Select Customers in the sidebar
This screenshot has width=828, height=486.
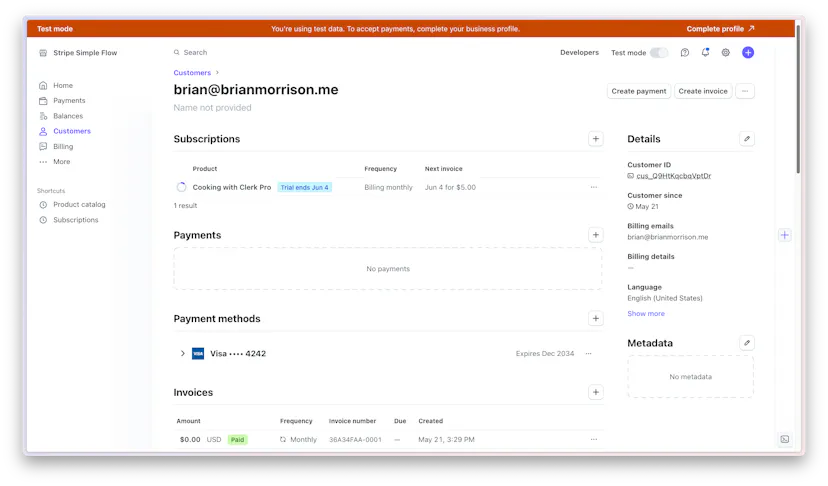(72, 131)
